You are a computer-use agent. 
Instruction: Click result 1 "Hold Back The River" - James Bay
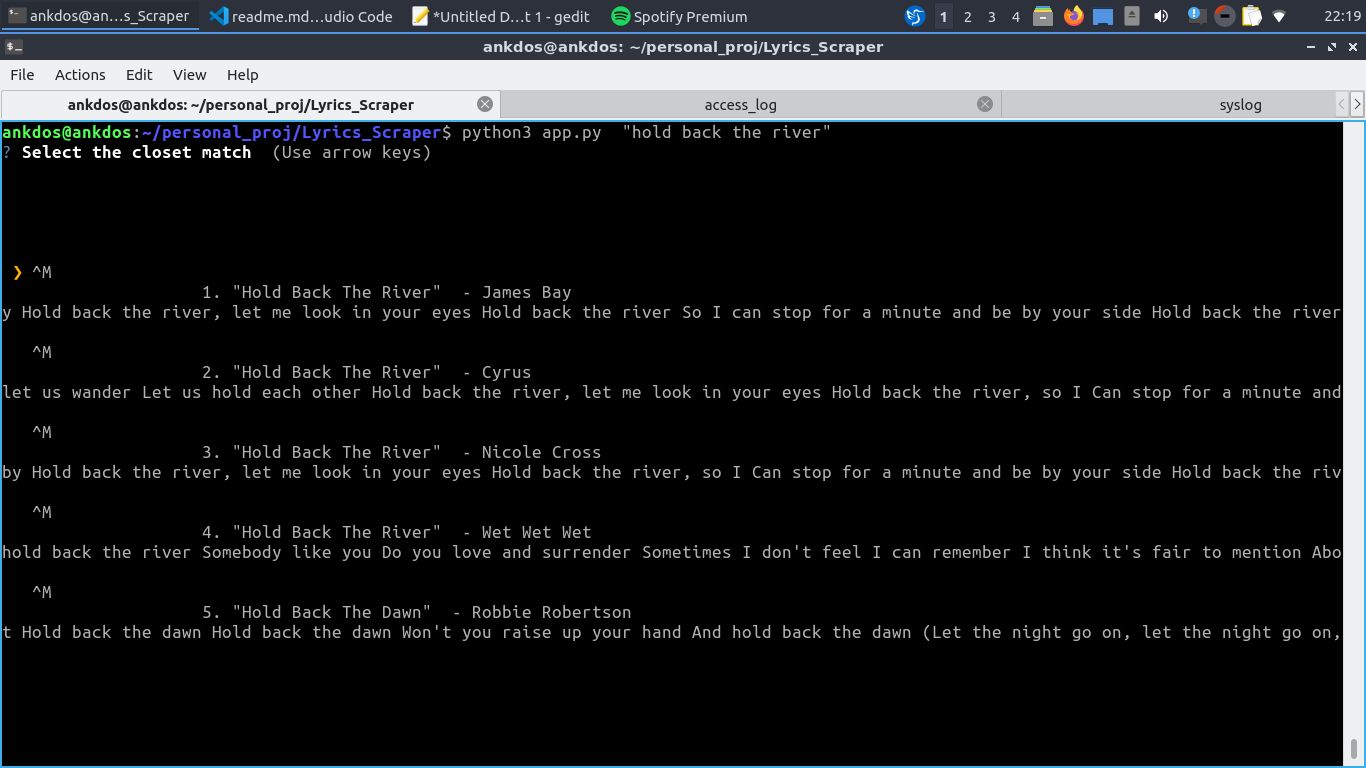(386, 292)
